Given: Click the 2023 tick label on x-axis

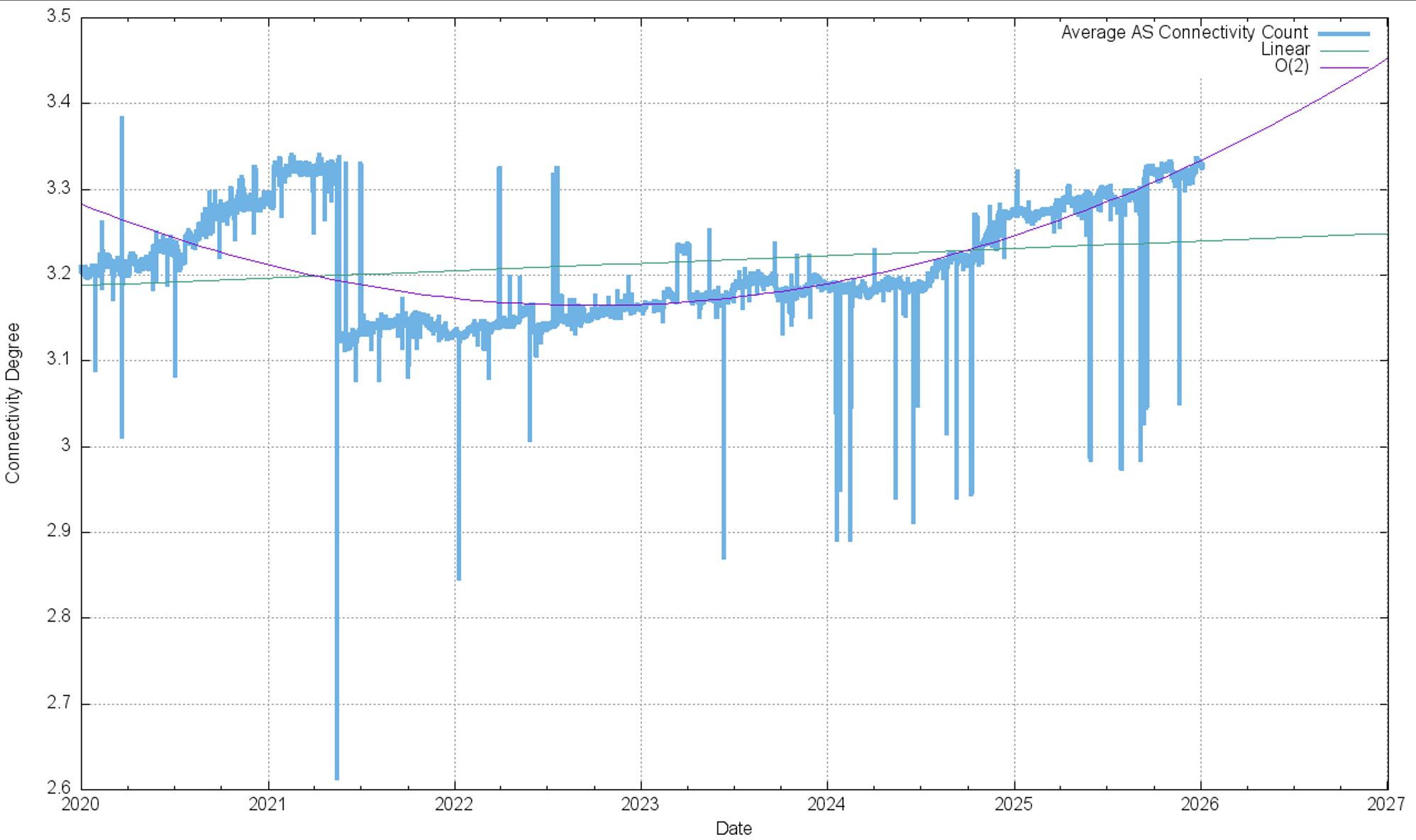Looking at the screenshot, I should click(x=641, y=804).
